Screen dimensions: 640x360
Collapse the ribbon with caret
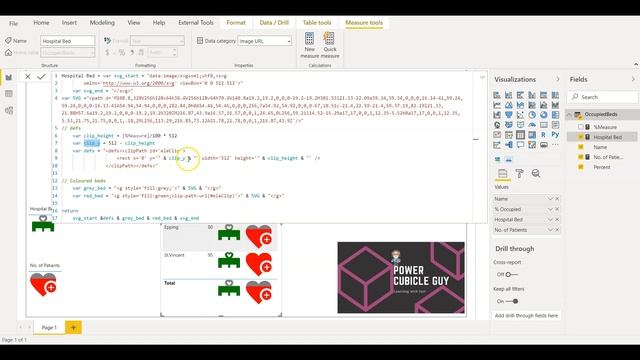tap(636, 64)
